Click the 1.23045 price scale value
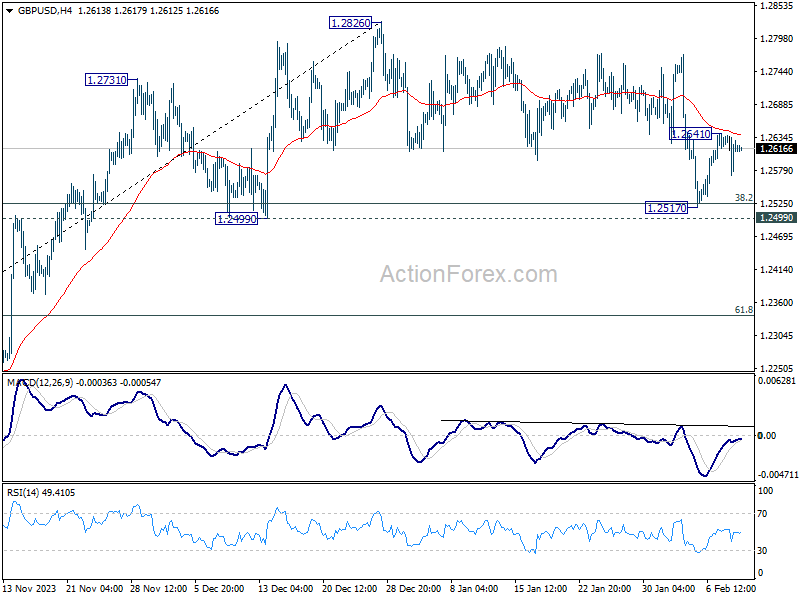Screen dimensions: 800x600 click(777, 335)
